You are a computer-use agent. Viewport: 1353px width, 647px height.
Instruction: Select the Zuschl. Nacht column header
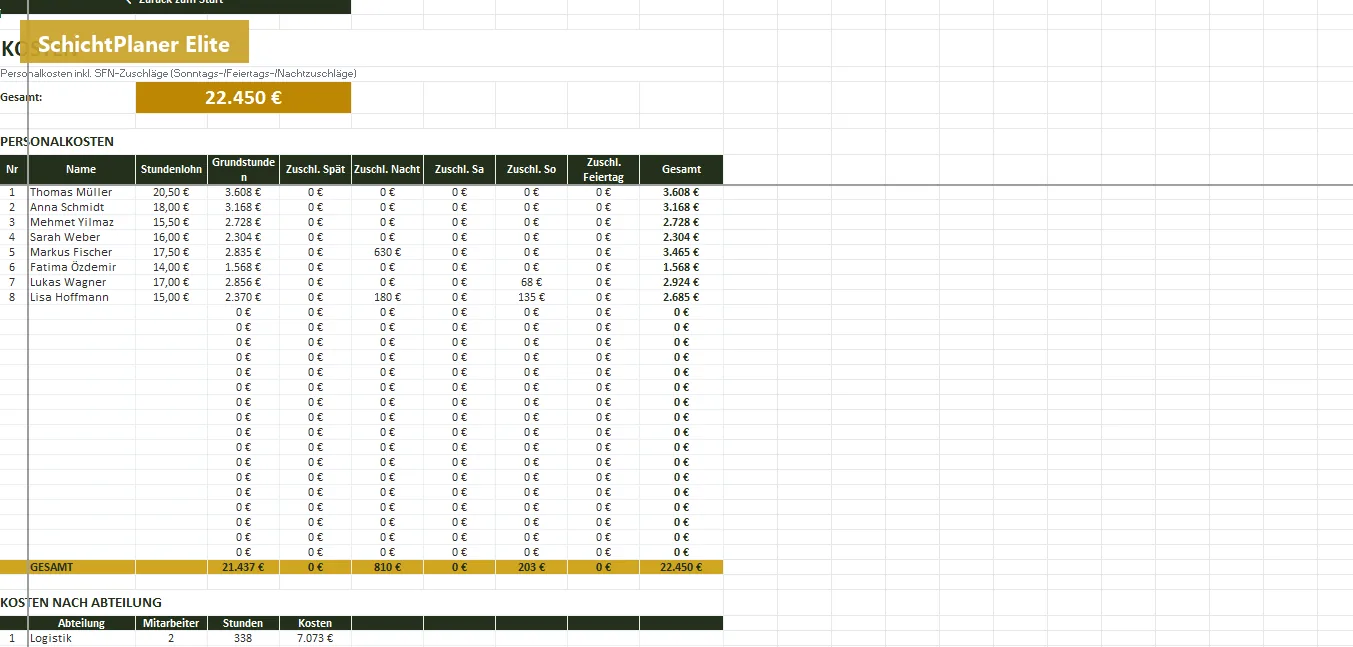click(387, 170)
